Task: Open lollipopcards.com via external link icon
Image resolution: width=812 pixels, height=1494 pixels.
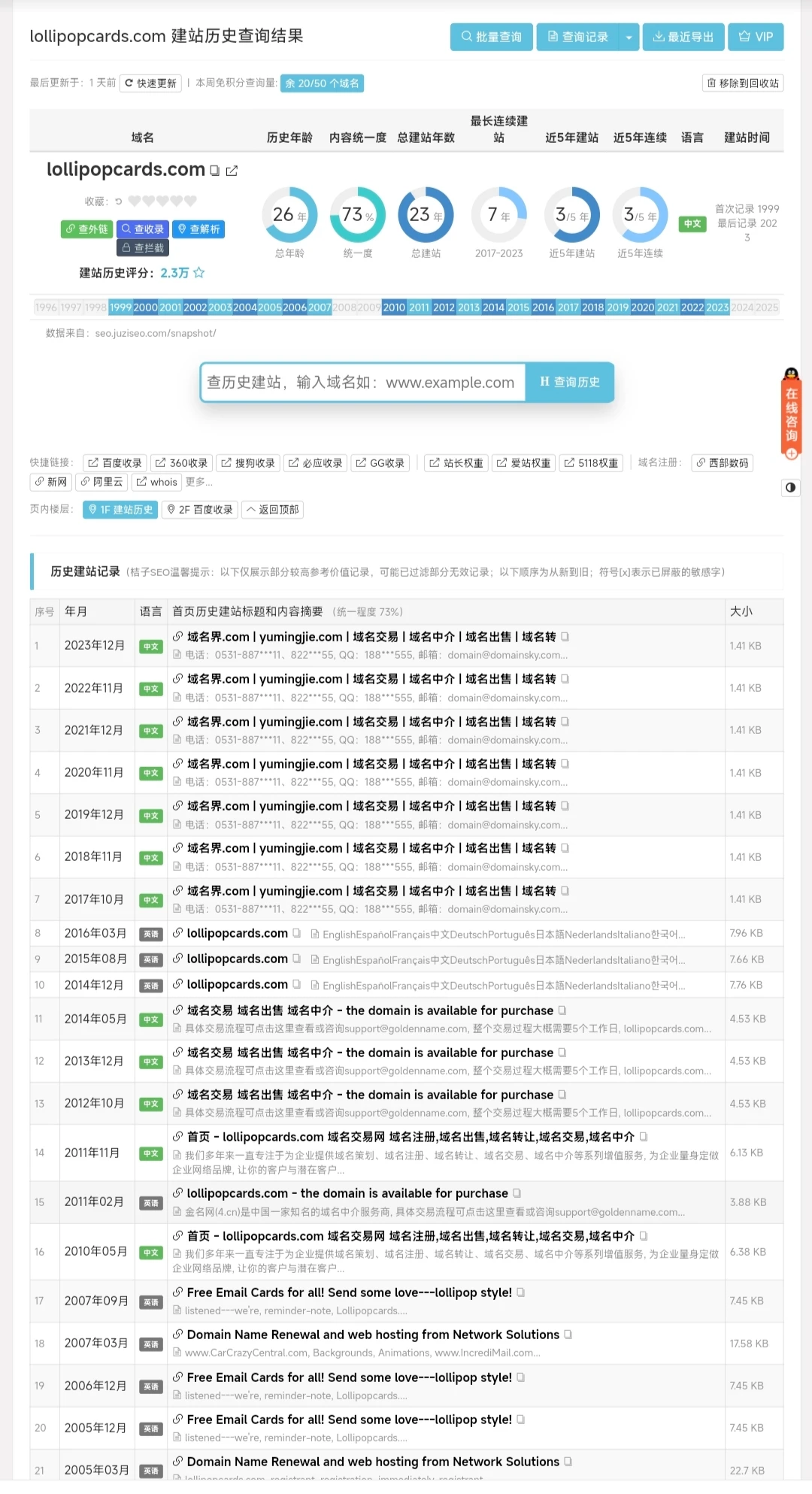Action: click(232, 171)
